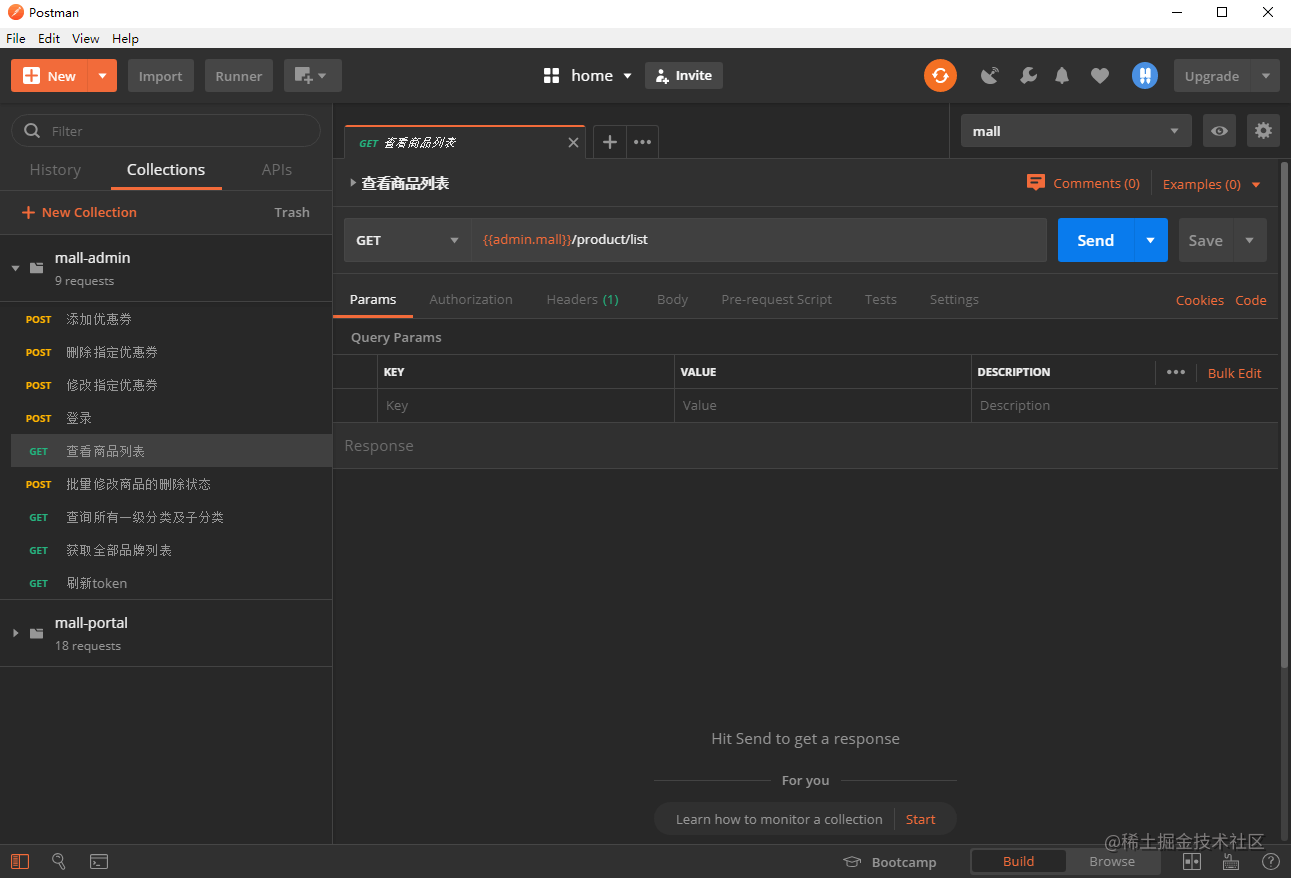1291x878 pixels.
Task: Toggle the environment quick look eye
Action: point(1219,131)
